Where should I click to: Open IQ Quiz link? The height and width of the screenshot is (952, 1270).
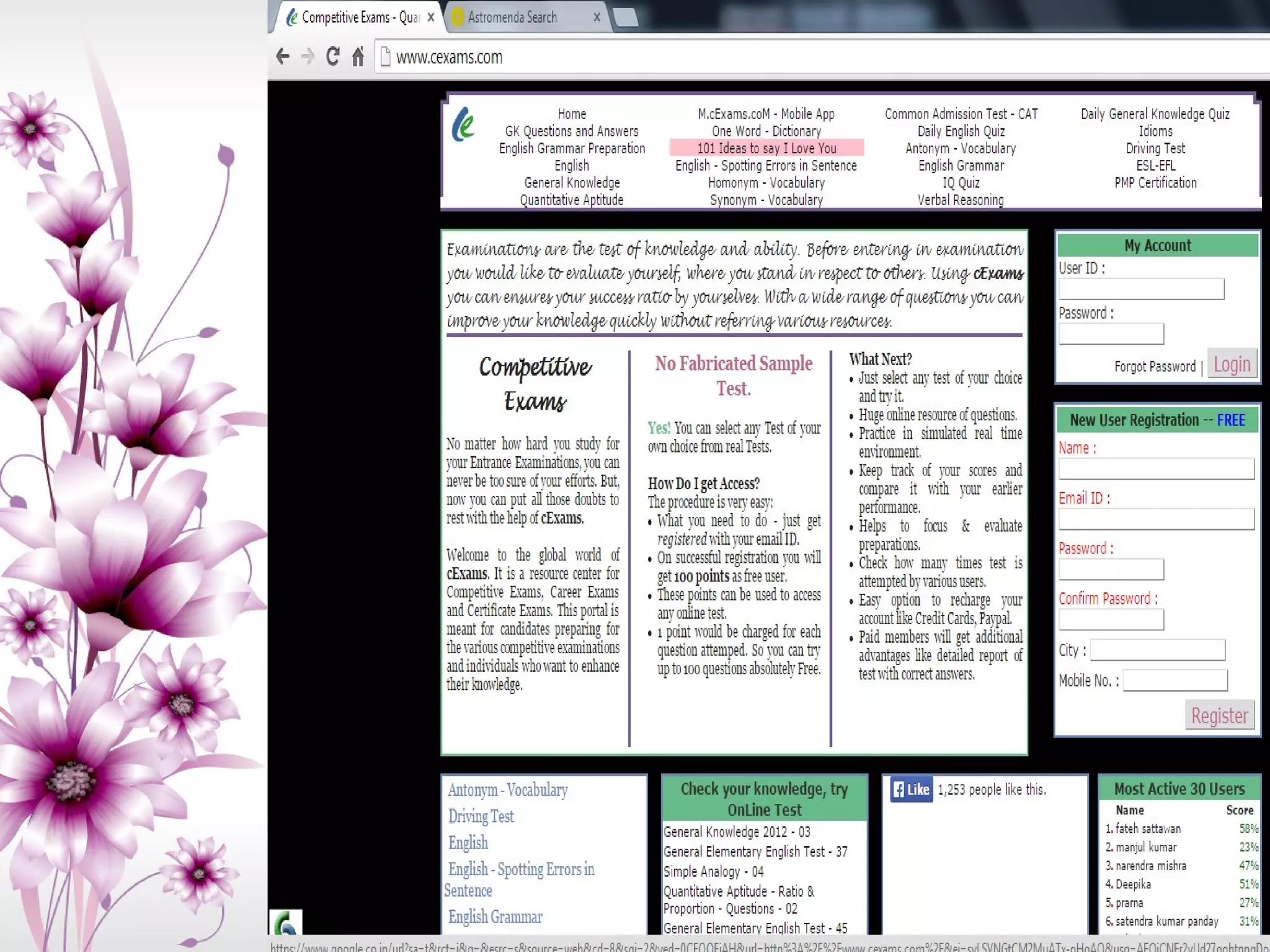(x=961, y=183)
